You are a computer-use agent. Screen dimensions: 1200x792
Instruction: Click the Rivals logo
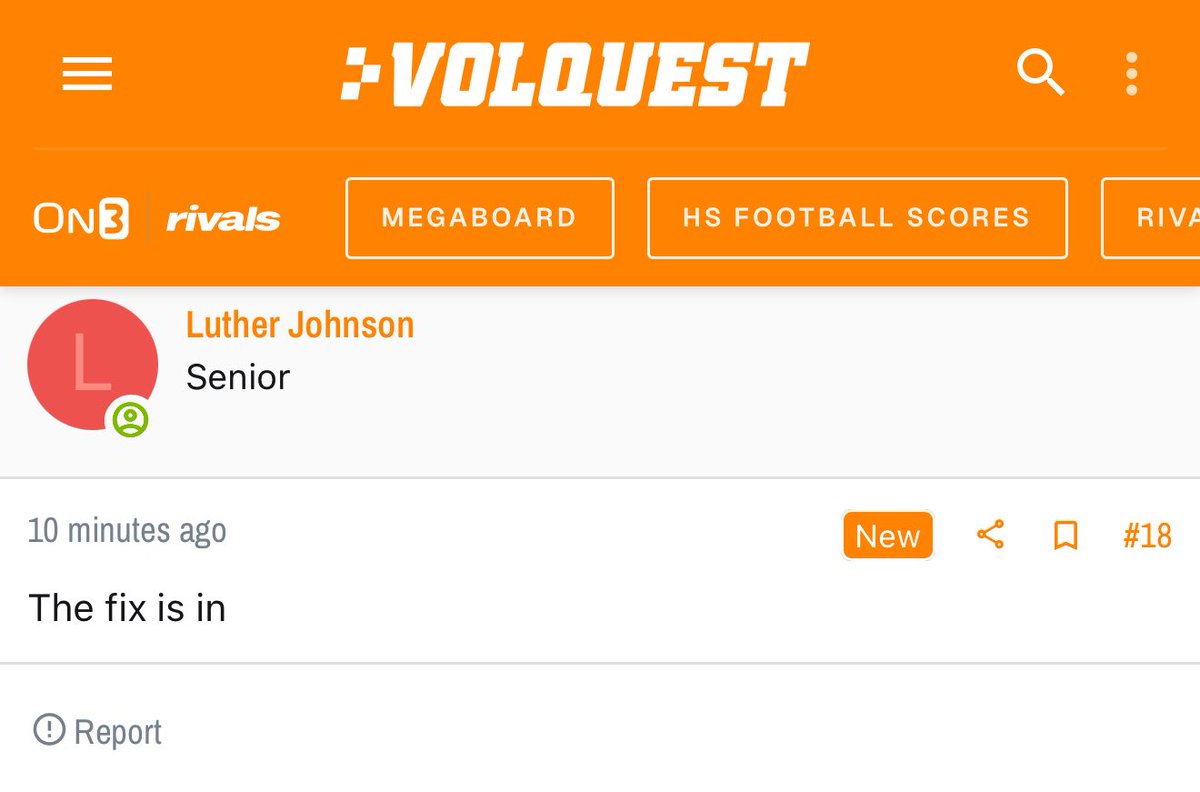click(223, 219)
